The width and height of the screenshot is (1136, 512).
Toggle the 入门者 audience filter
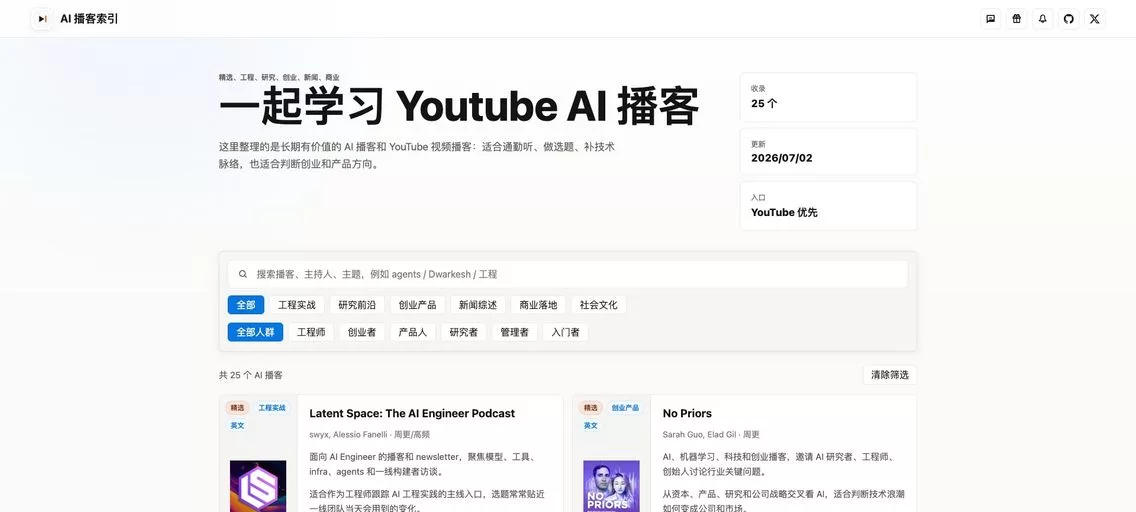pyautogui.click(x=565, y=332)
